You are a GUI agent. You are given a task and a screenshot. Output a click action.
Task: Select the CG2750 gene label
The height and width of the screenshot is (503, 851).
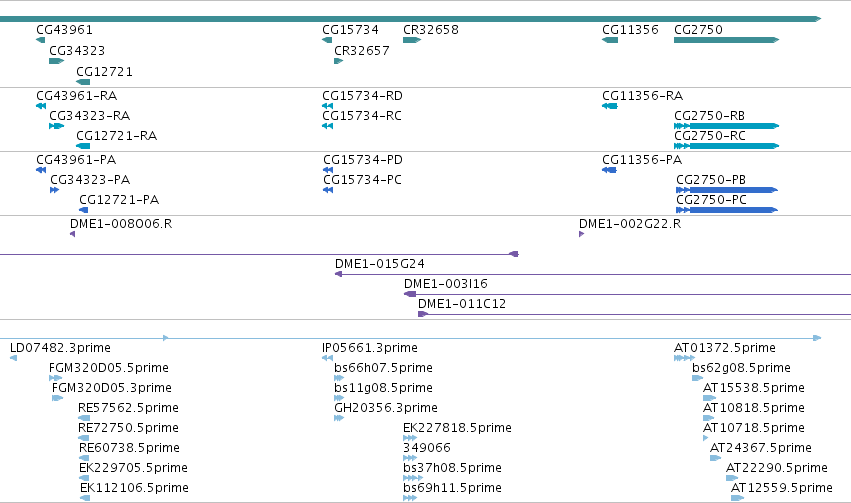[698, 30]
